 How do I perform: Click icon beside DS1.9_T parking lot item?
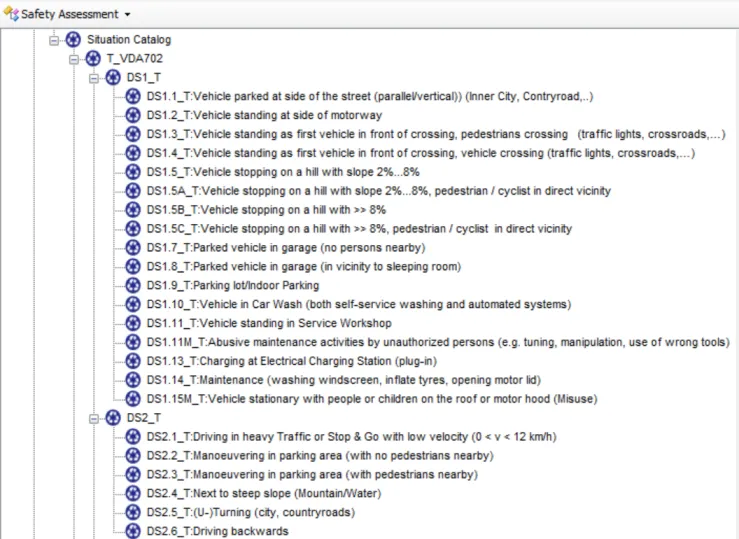pos(133,285)
